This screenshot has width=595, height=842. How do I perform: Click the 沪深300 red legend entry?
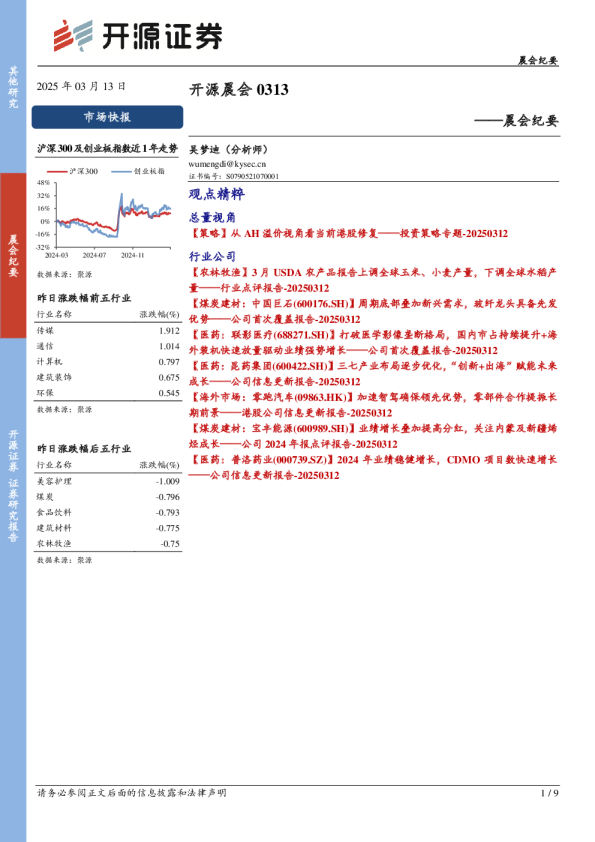click(x=72, y=171)
